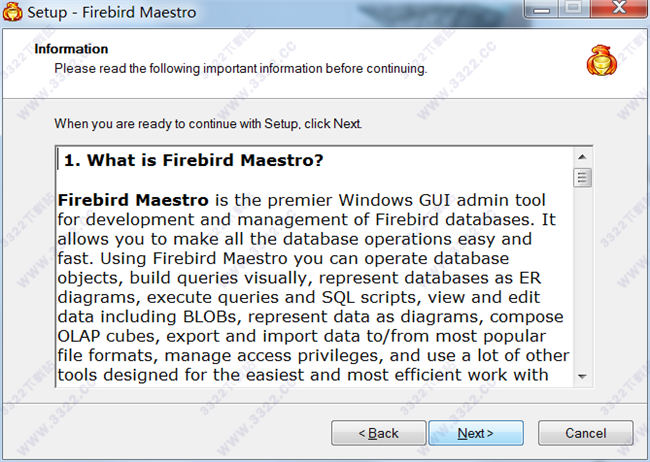Click the Firebird Maestro setup icon in title bar
The image size is (650, 462).
click(14, 13)
